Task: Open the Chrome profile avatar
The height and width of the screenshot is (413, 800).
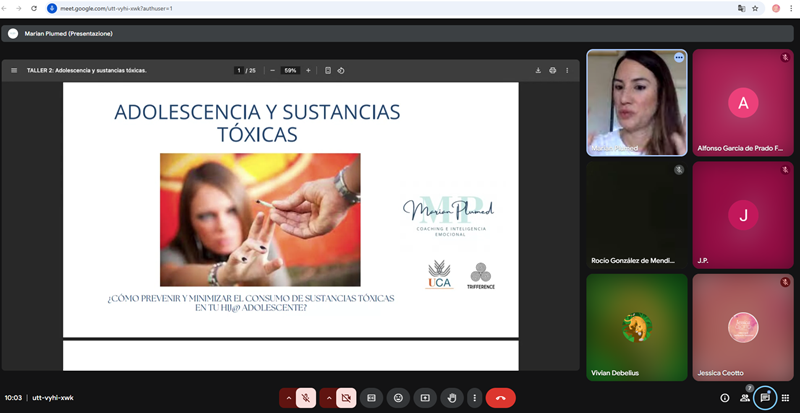Action: point(776,9)
